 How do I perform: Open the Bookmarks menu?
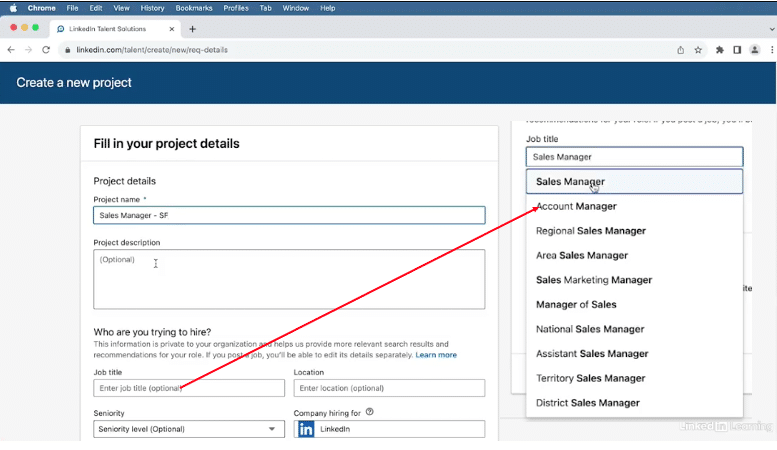point(194,8)
